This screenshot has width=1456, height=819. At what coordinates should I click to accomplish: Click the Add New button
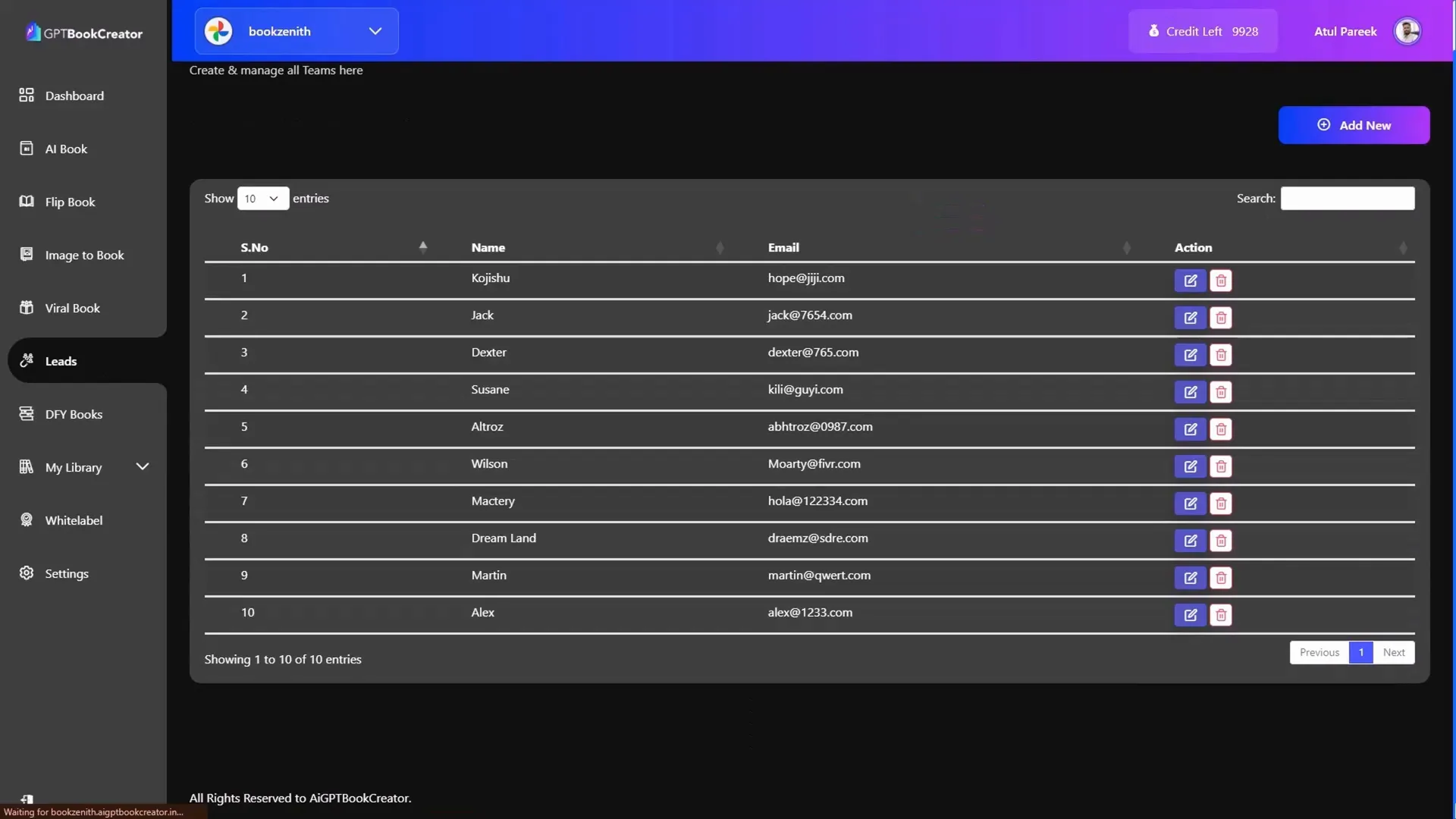click(x=1353, y=125)
